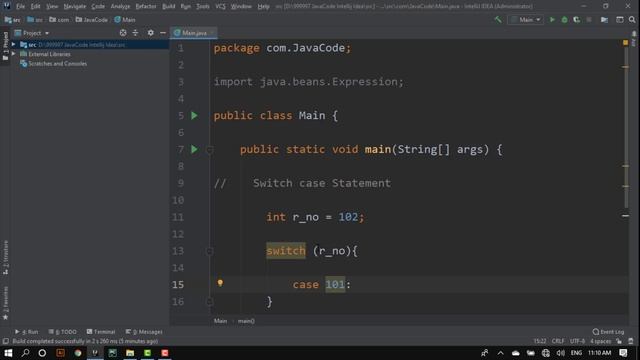The image size is (640, 360).
Task: Toggle the read-only lock icon in status bar
Action: (x=619, y=341)
